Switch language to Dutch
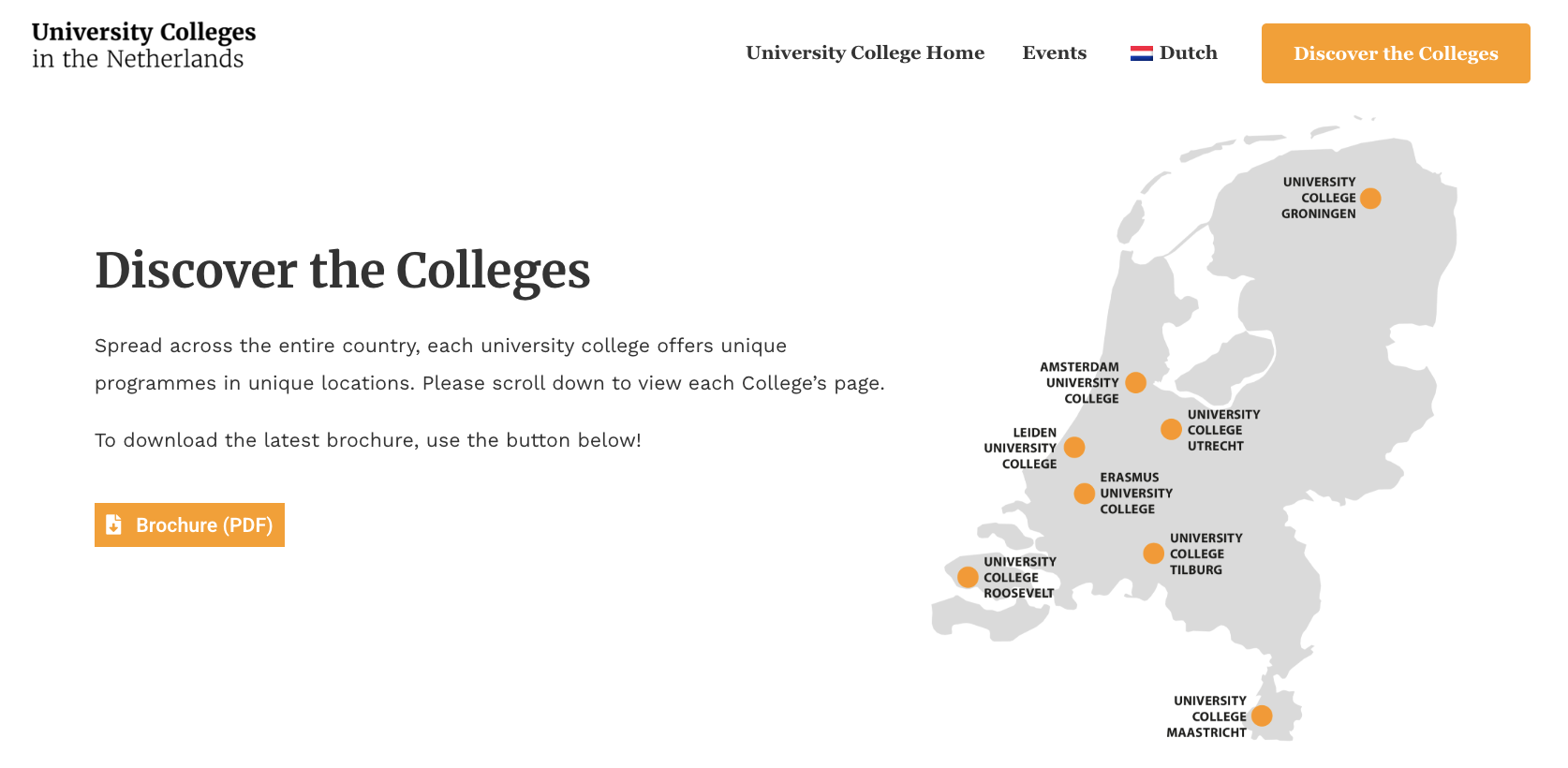 tap(1174, 52)
